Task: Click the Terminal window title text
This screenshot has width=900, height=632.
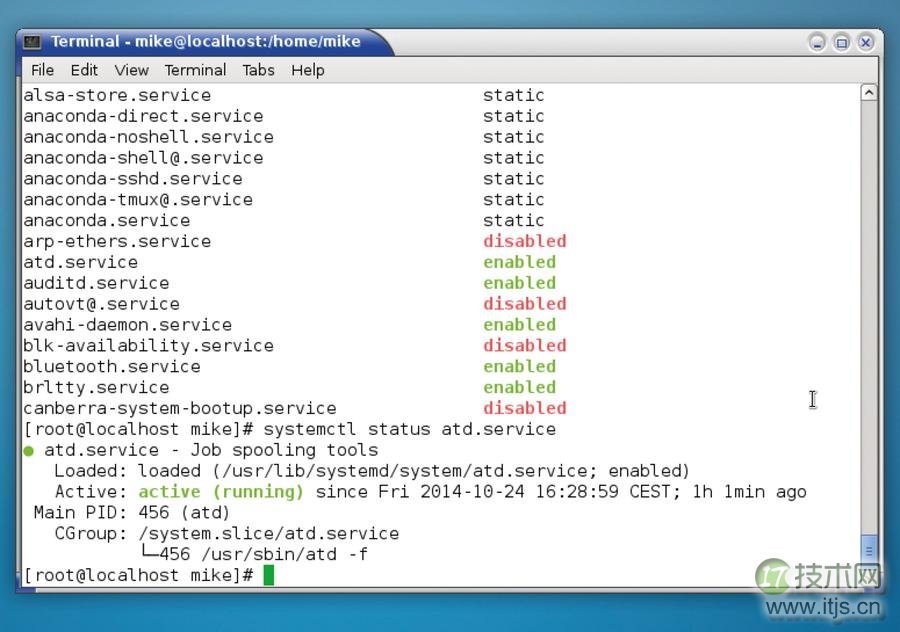Action: 205,41
